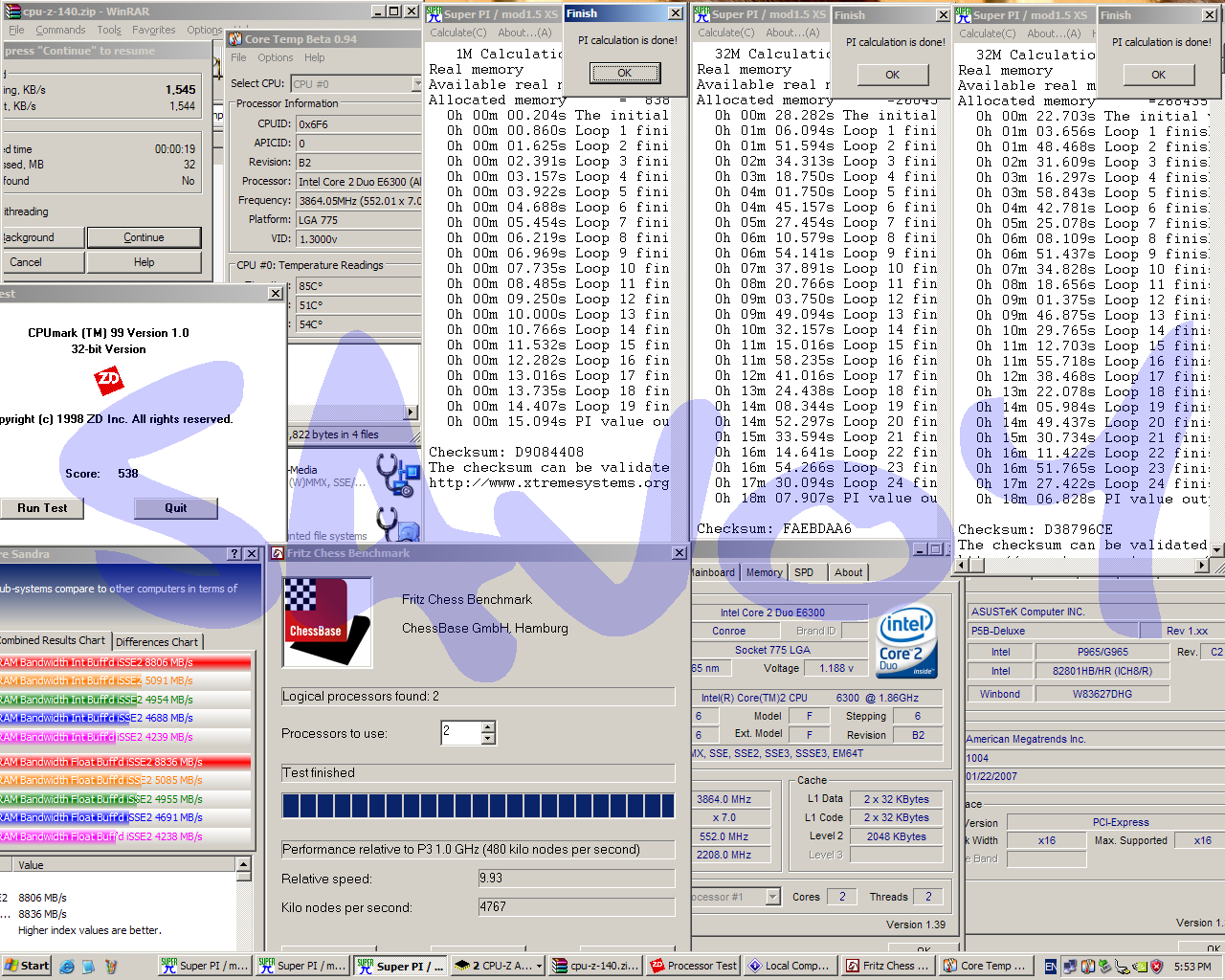Viewport: 1225px width, 980px height.
Task: Select the Float Buff'd 8836 MB/s bar
Action: 125,762
